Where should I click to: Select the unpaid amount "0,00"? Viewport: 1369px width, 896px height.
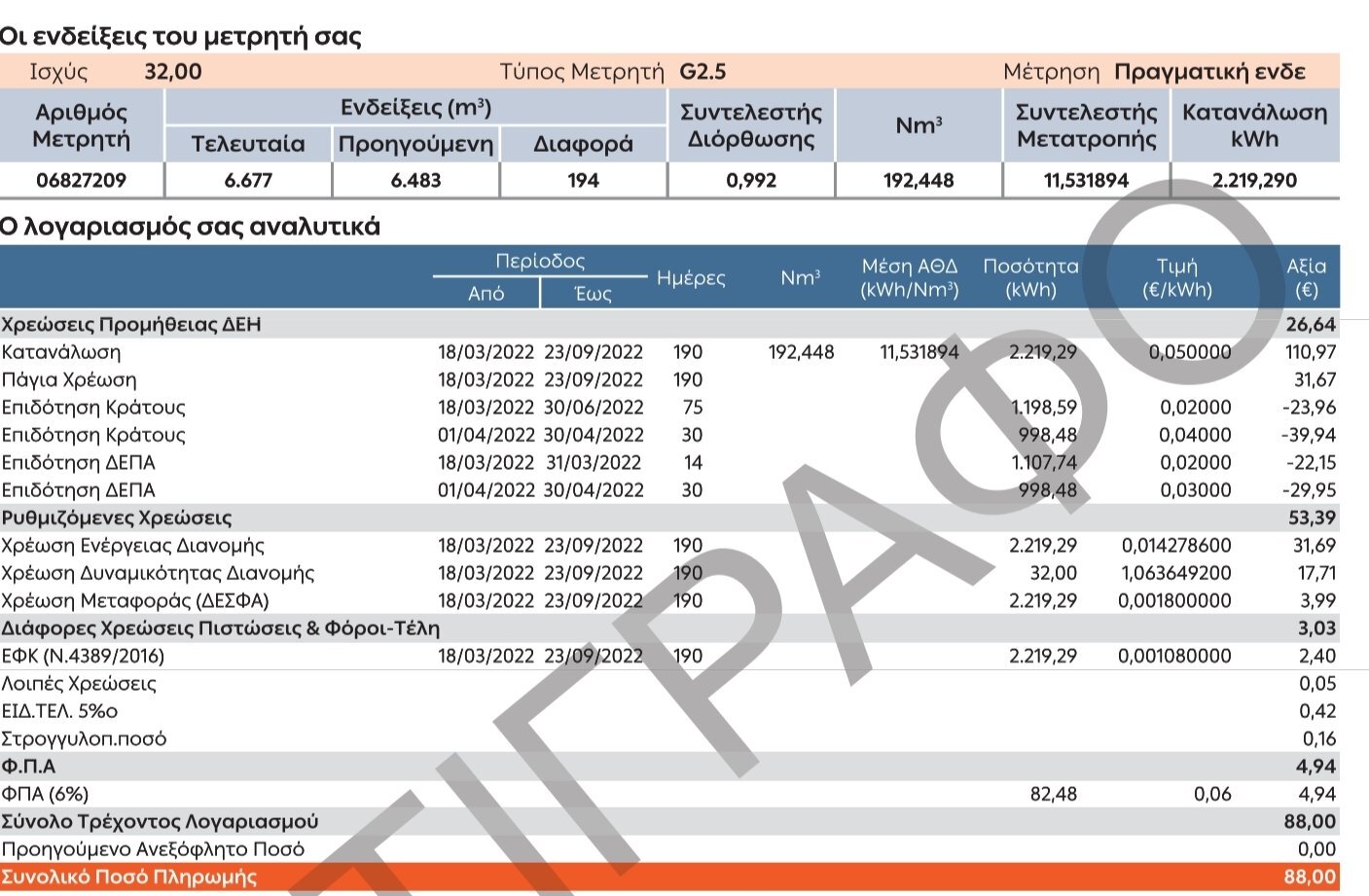coord(1317,849)
